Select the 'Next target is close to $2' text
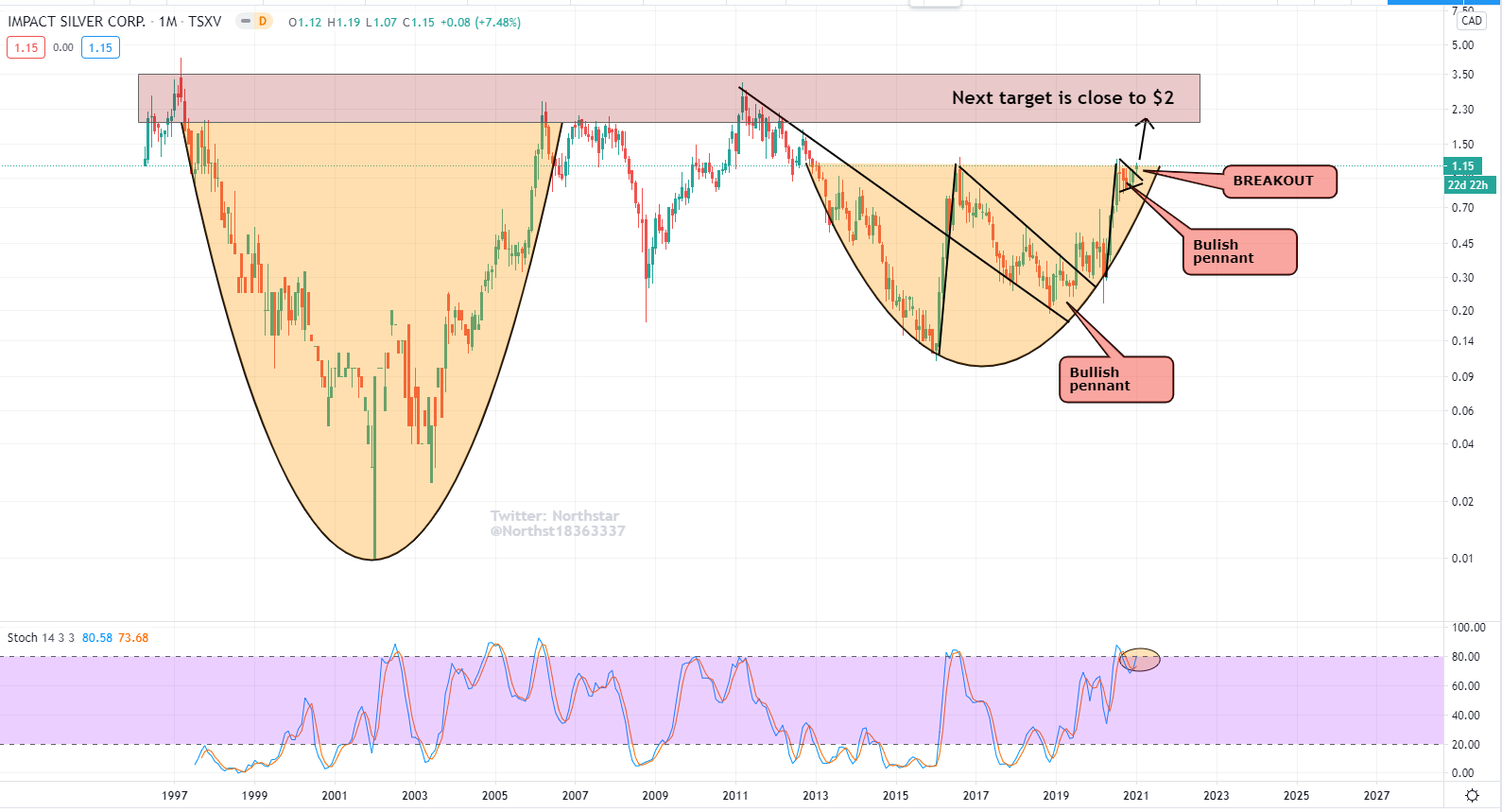 pos(1062,97)
